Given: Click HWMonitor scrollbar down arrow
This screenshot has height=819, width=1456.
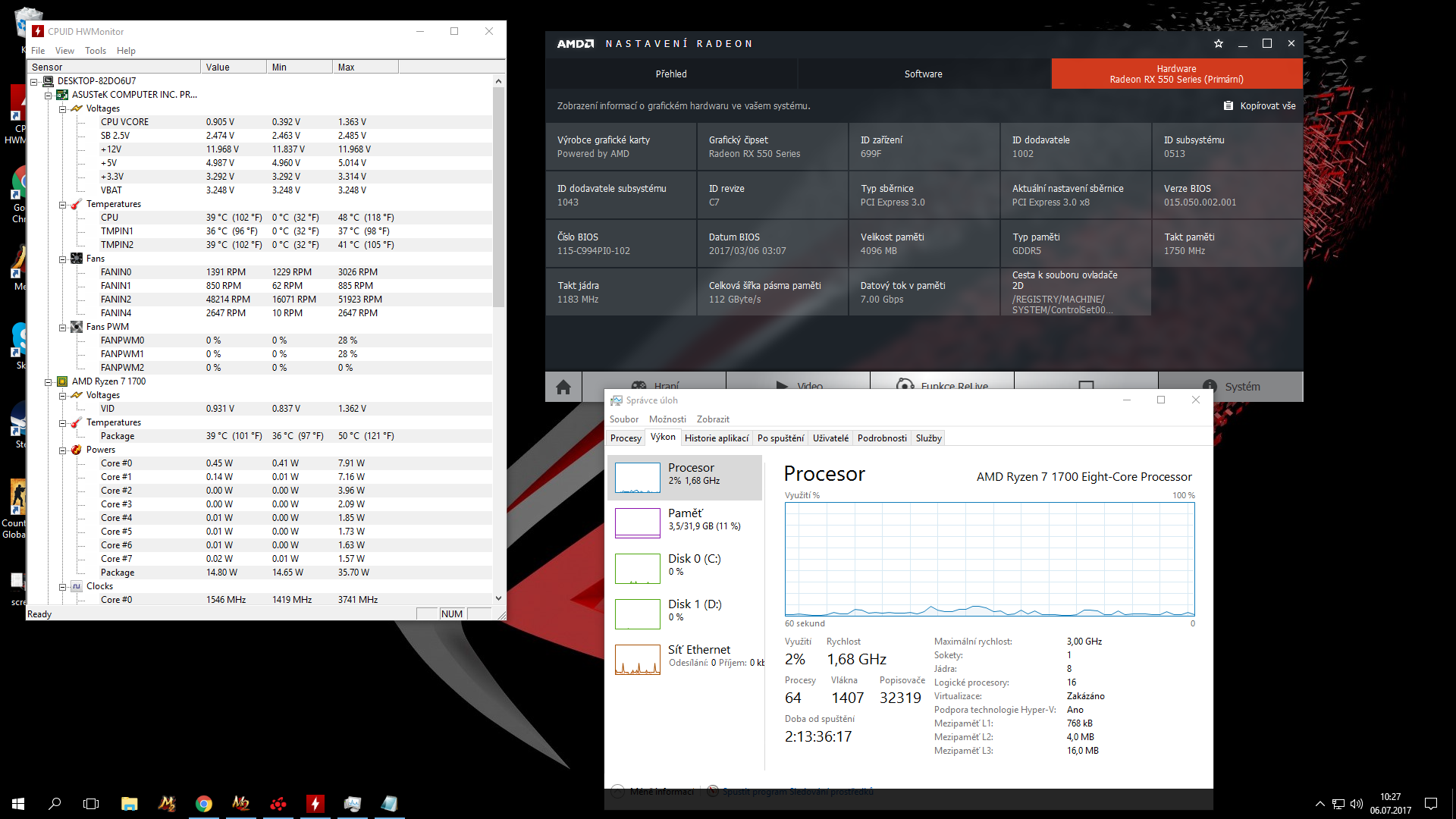Looking at the screenshot, I should pos(498,598).
